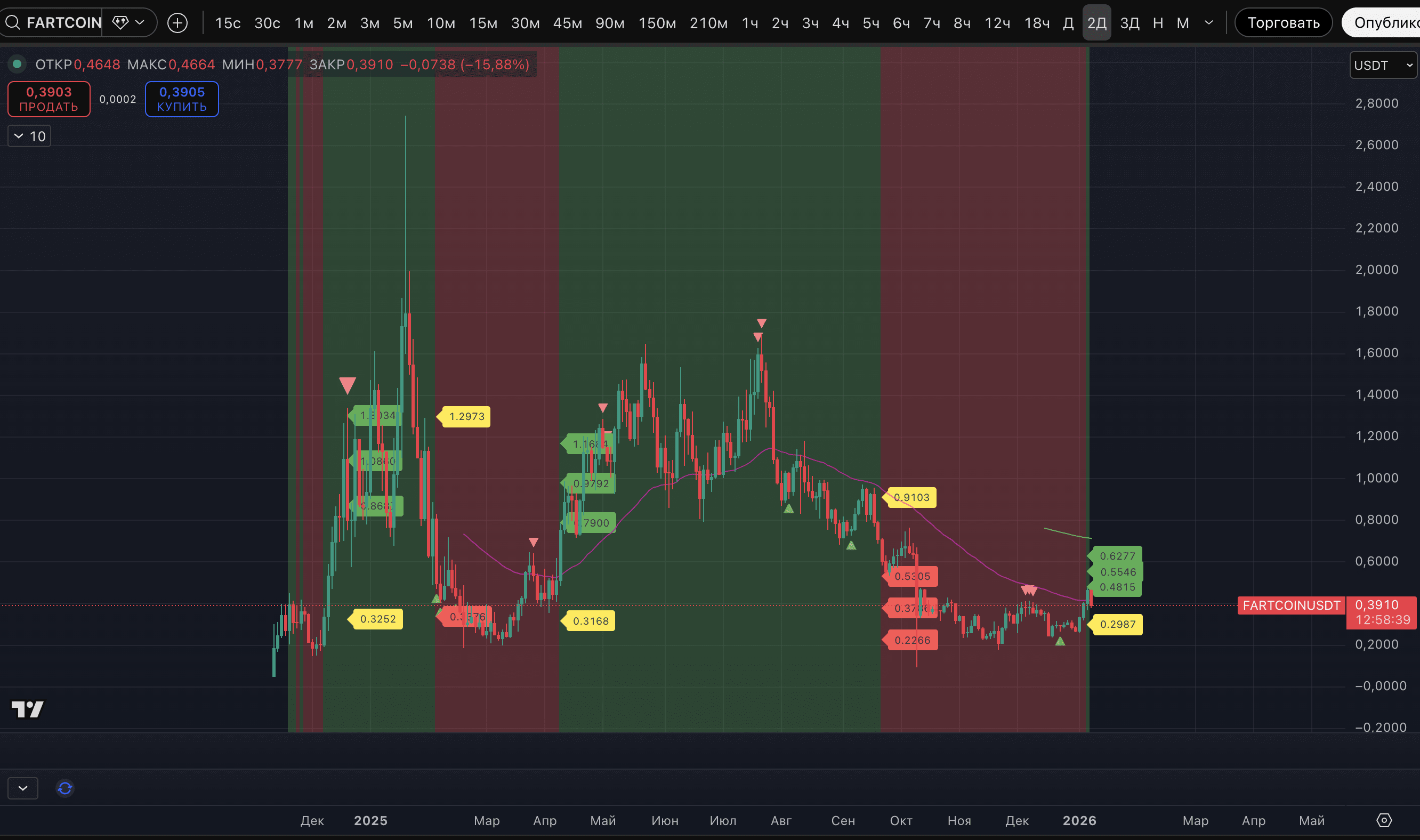The image size is (1420, 840).
Task: Select the Н weekly timeframe
Action: [1158, 22]
